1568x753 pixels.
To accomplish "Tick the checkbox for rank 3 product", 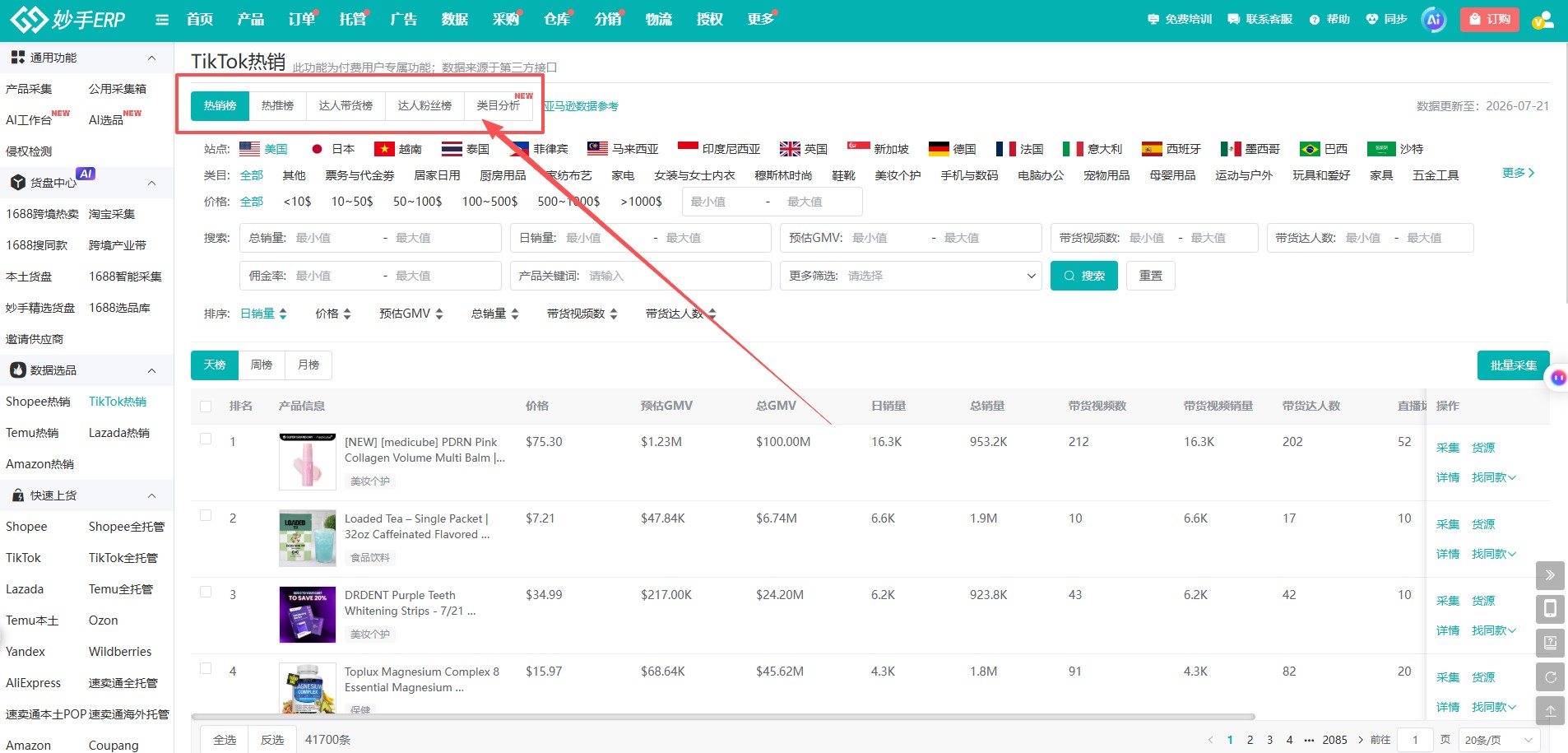I will (206, 593).
